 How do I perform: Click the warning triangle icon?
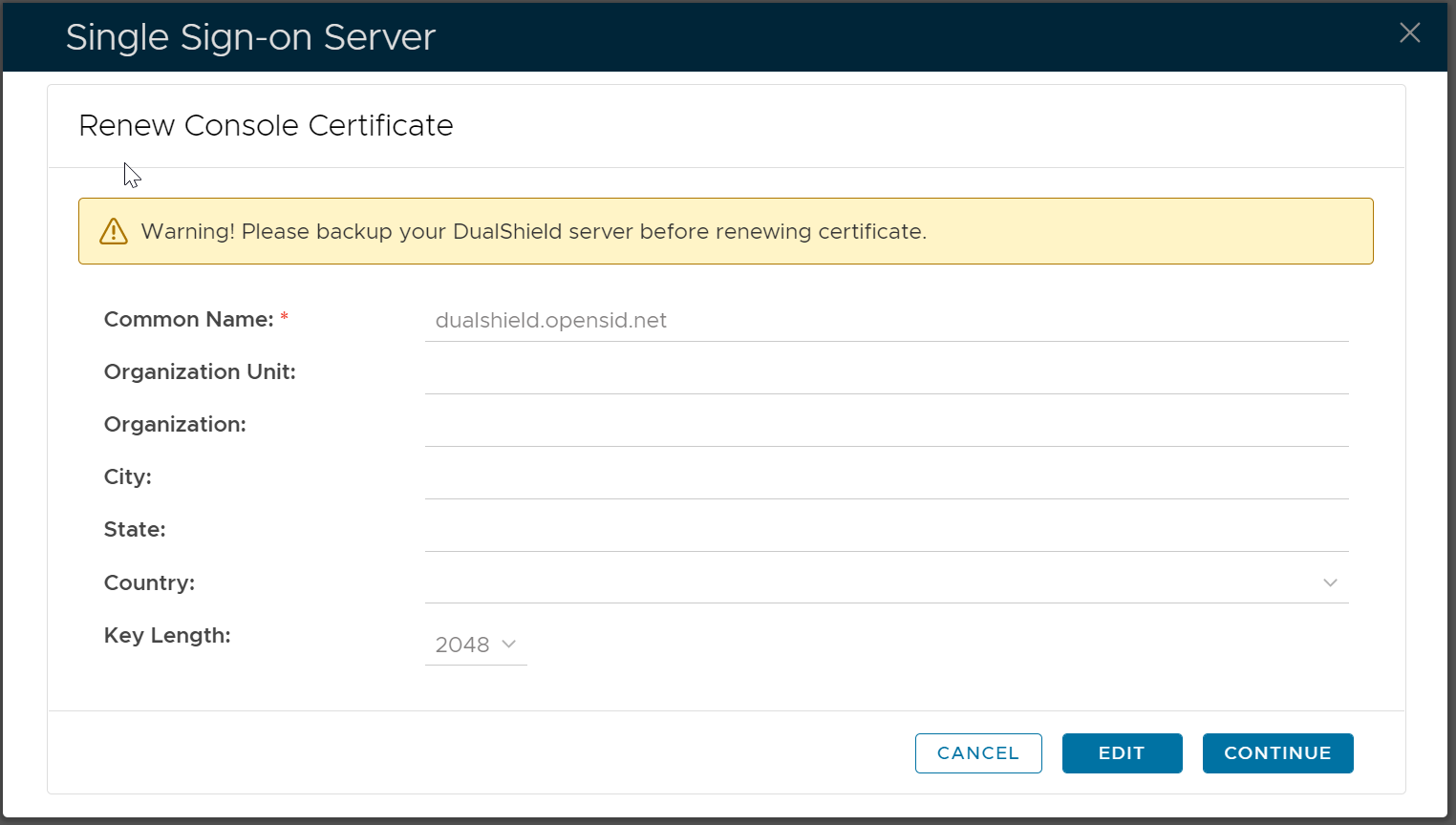114,231
